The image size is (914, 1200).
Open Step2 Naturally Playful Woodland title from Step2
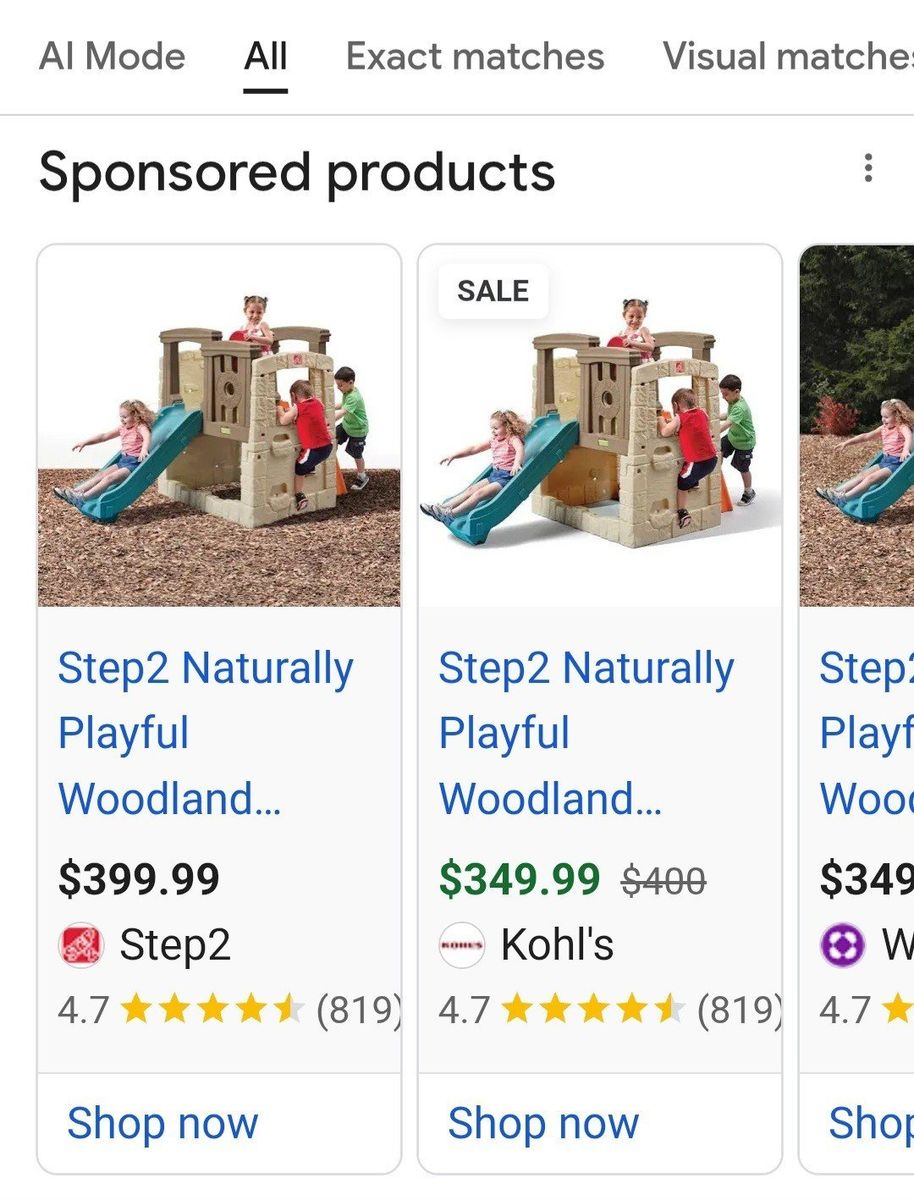(205, 733)
